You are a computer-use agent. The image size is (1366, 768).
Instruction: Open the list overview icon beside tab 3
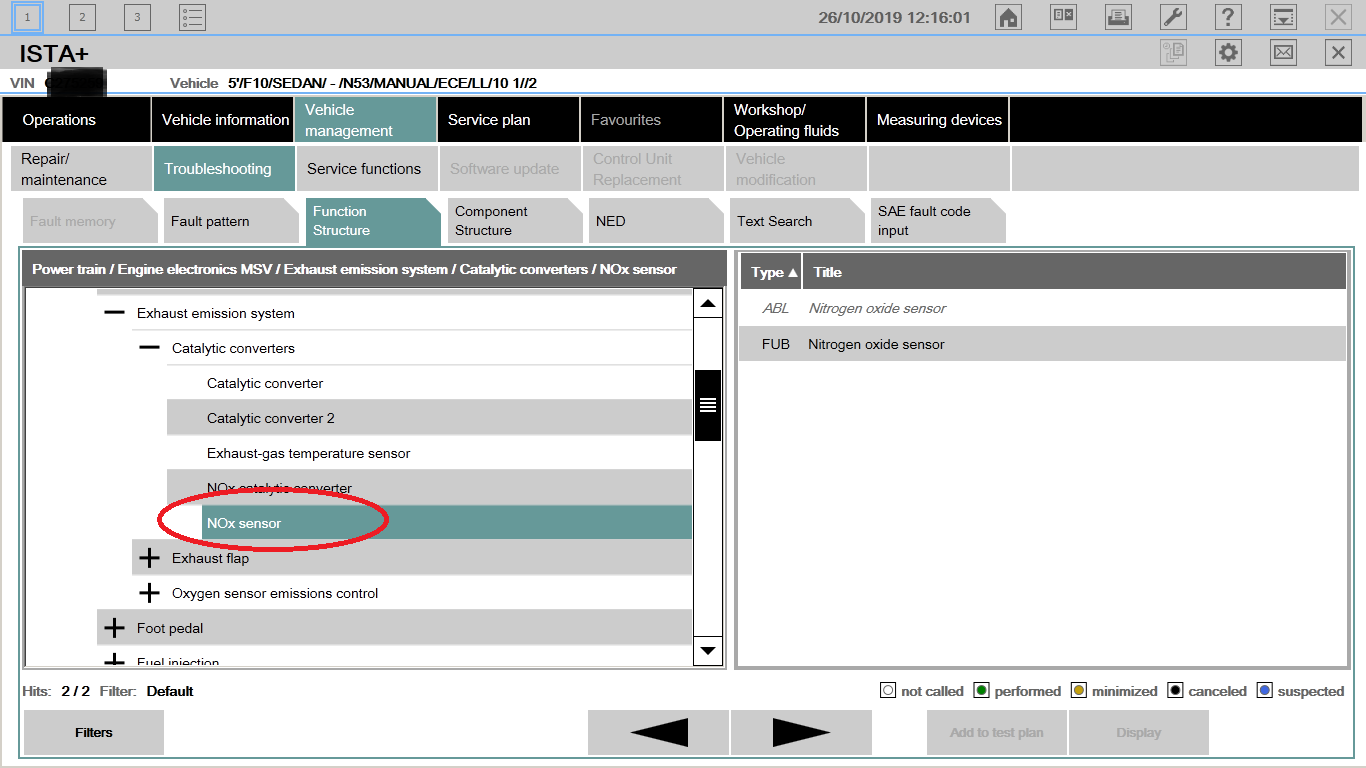pos(192,17)
